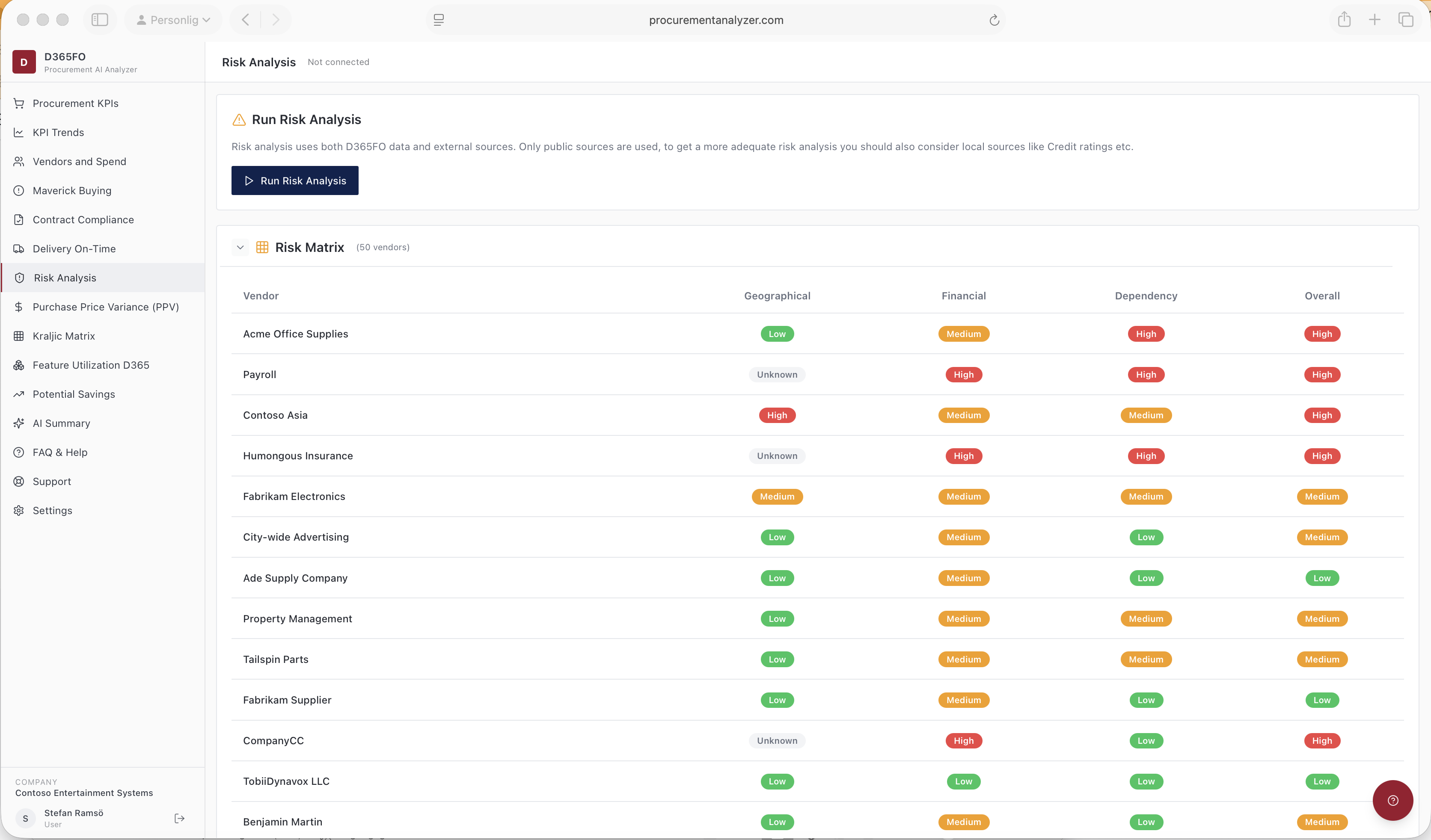Reload the page with the refresh icon
Screen dimensions: 1431x840
pyautogui.click(x=994, y=21)
